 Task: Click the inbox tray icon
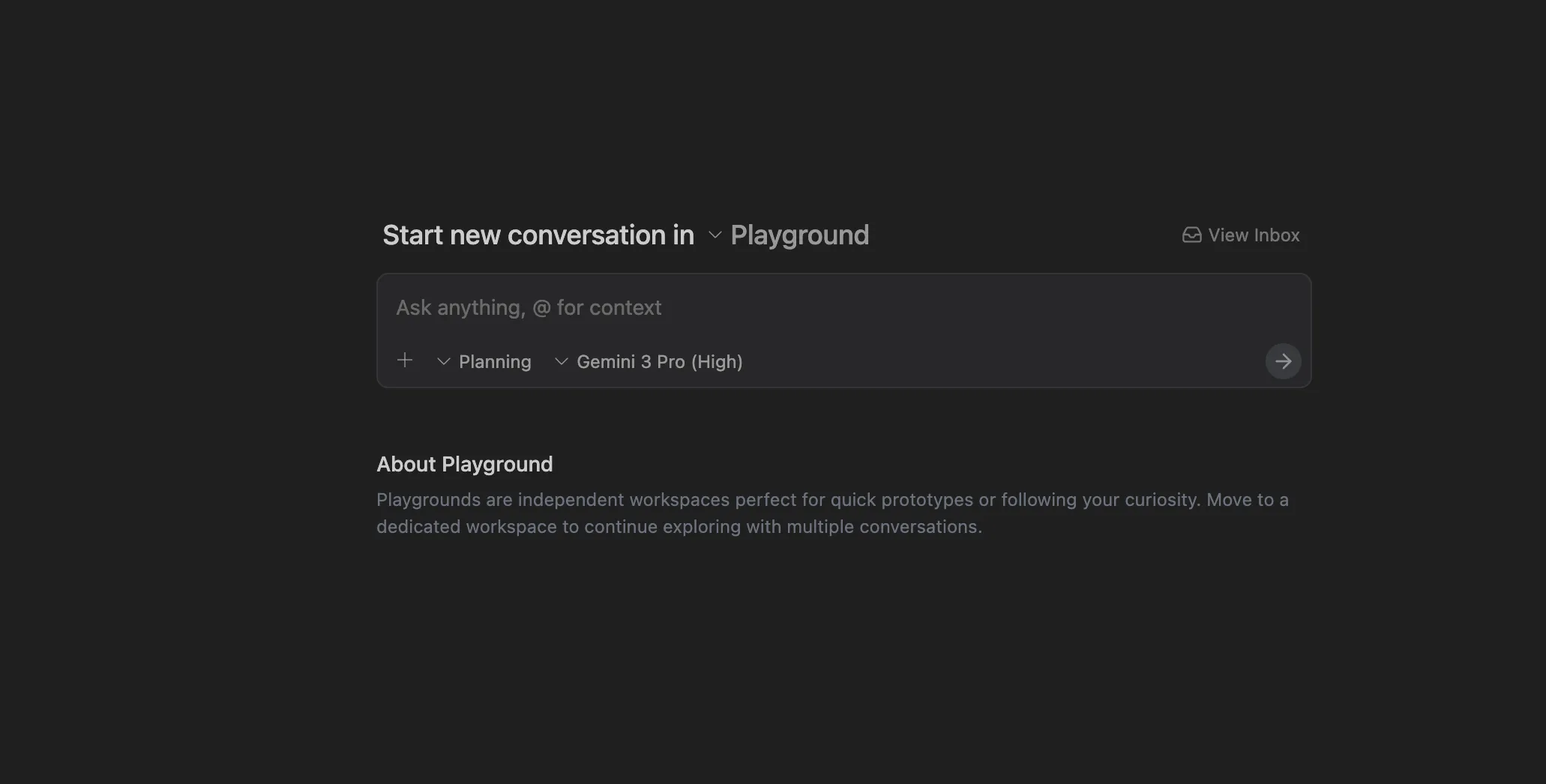click(1191, 235)
